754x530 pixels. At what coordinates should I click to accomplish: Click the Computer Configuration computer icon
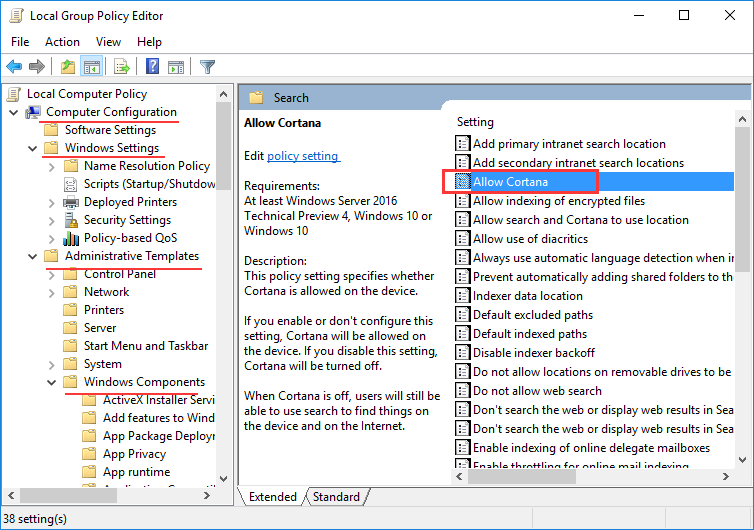(x=33, y=112)
